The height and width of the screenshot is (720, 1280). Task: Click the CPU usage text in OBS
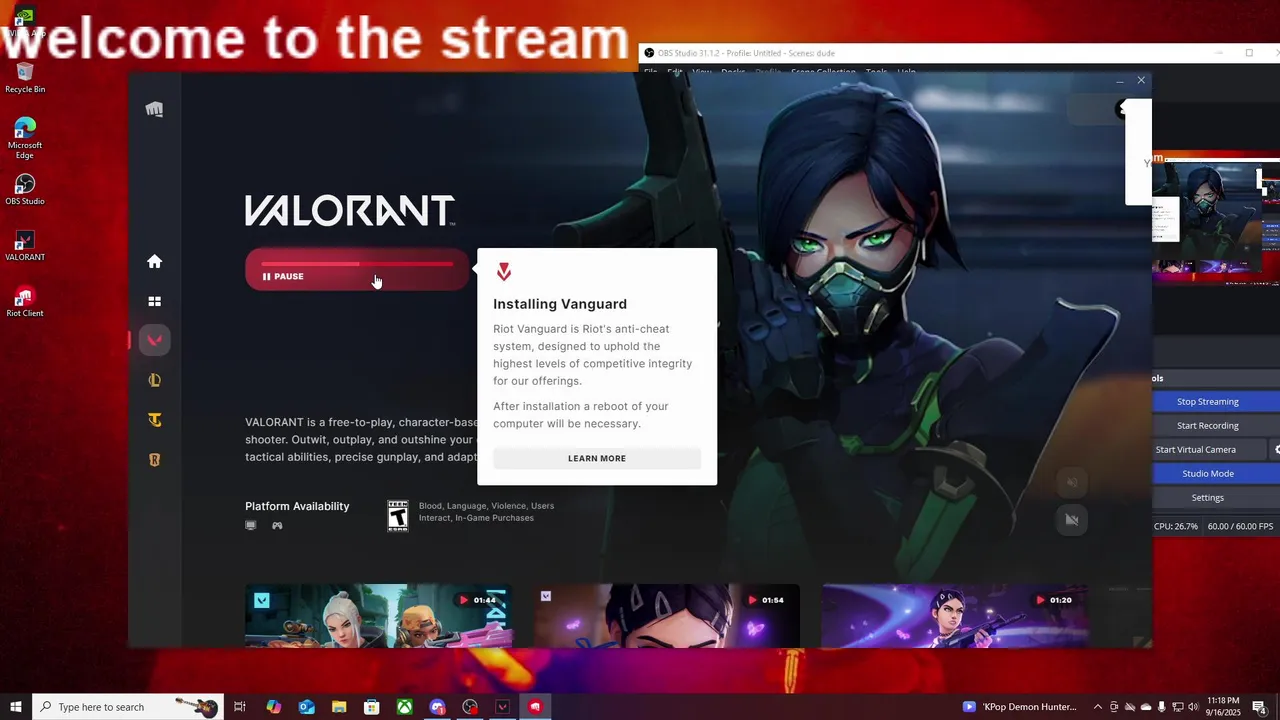[1175, 526]
